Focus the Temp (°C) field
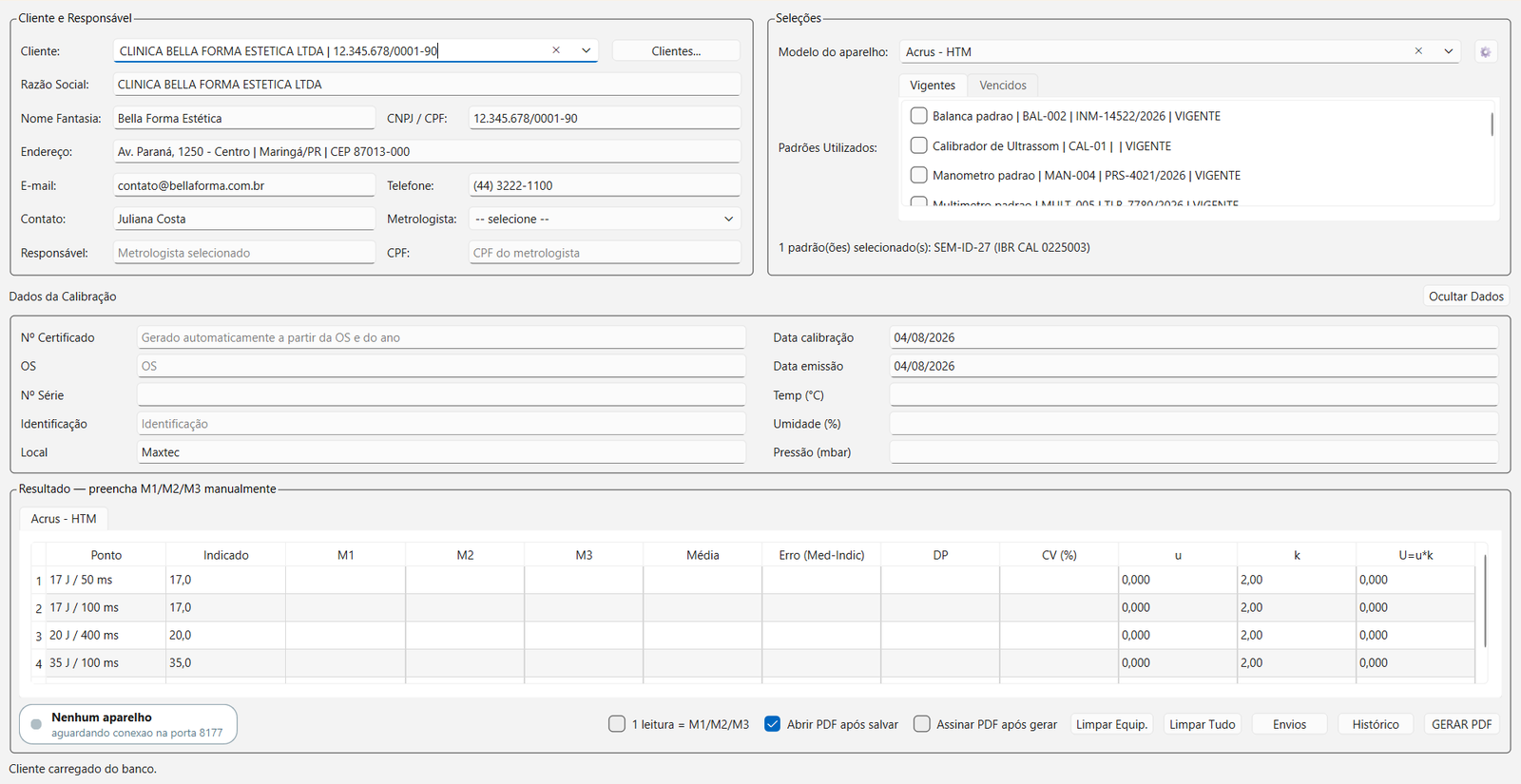 pyautogui.click(x=1194, y=395)
